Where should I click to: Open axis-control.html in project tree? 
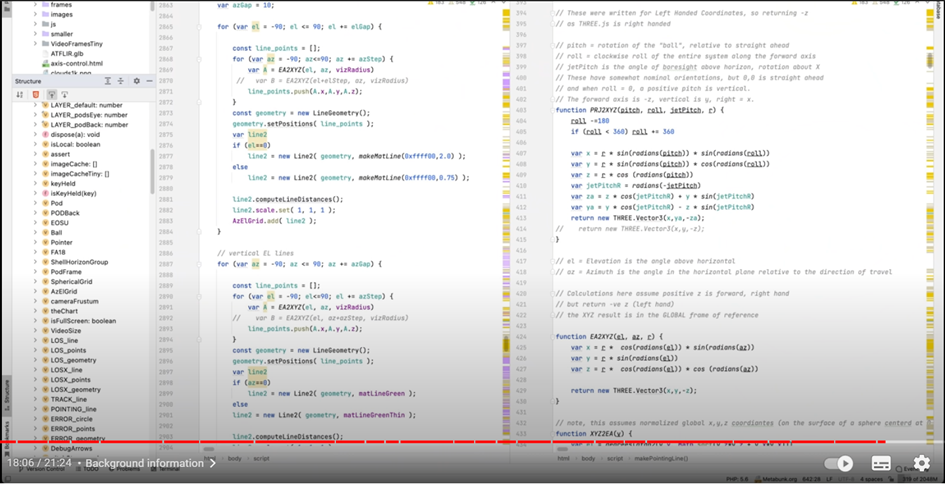pos(71,63)
